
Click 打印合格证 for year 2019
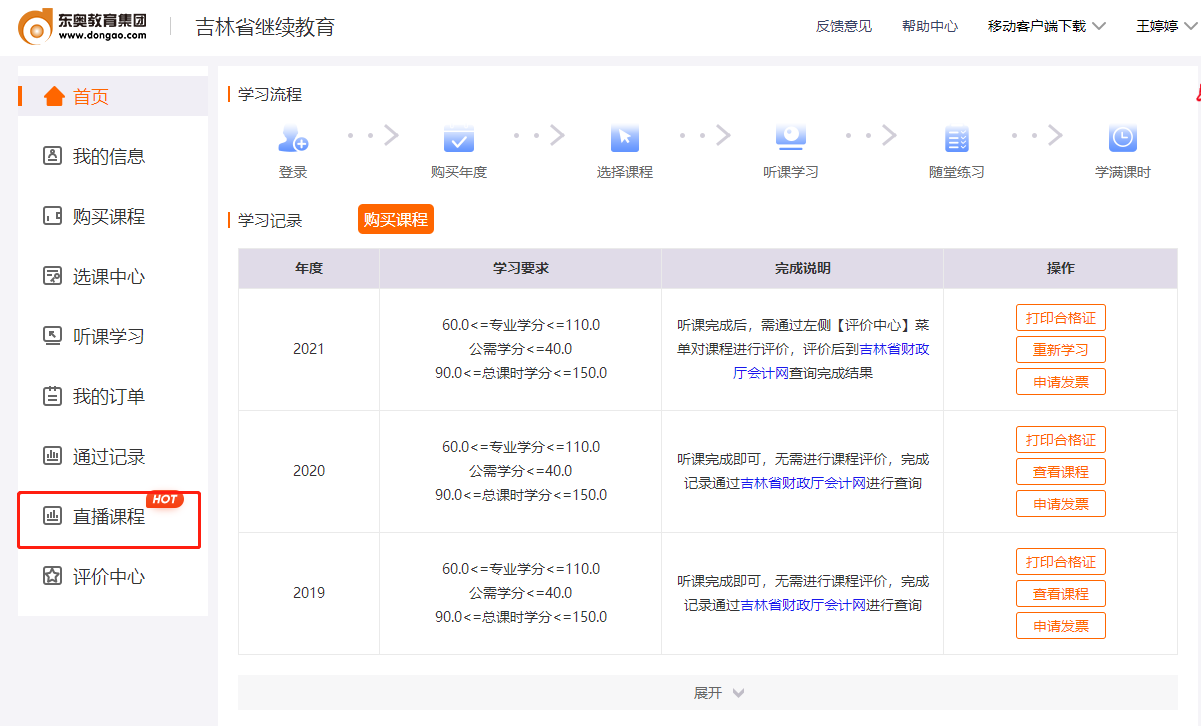coord(1061,562)
